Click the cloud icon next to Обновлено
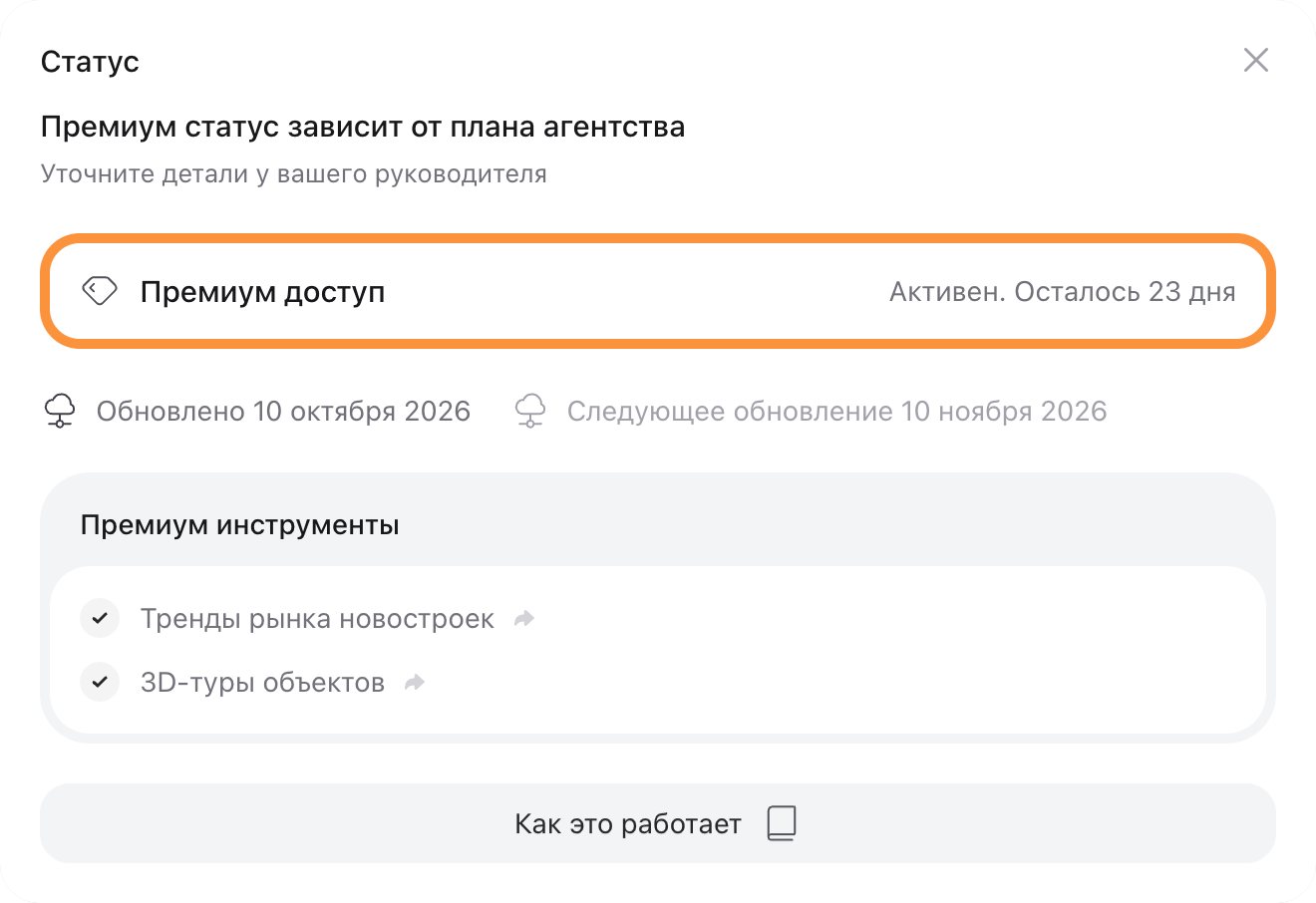 tap(60, 411)
